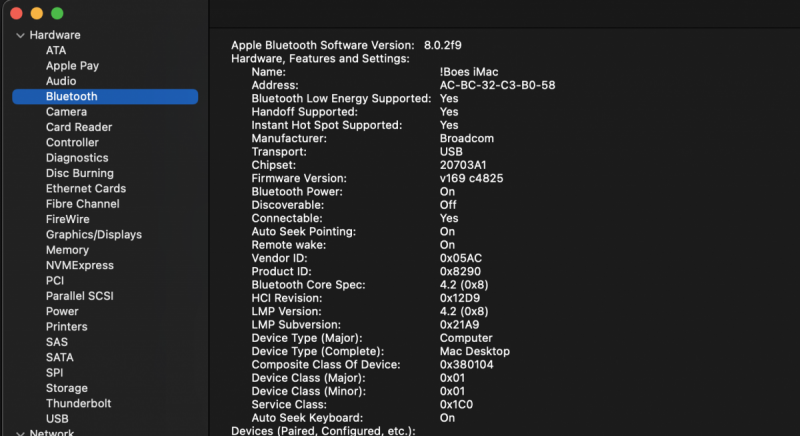Click the Bluetooth Core Spec label
This screenshot has width=800, height=436.
click(x=308, y=285)
